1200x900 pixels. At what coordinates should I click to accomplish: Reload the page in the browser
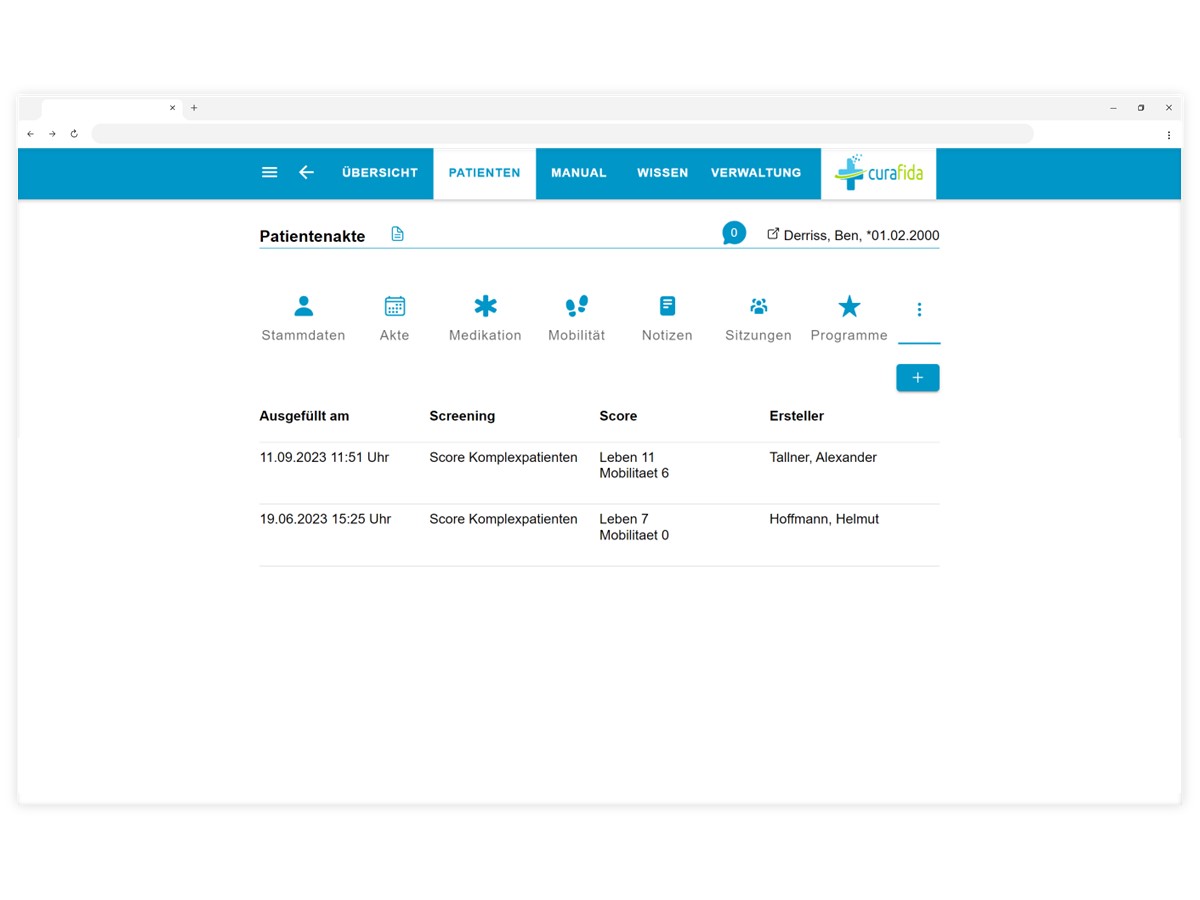click(74, 134)
